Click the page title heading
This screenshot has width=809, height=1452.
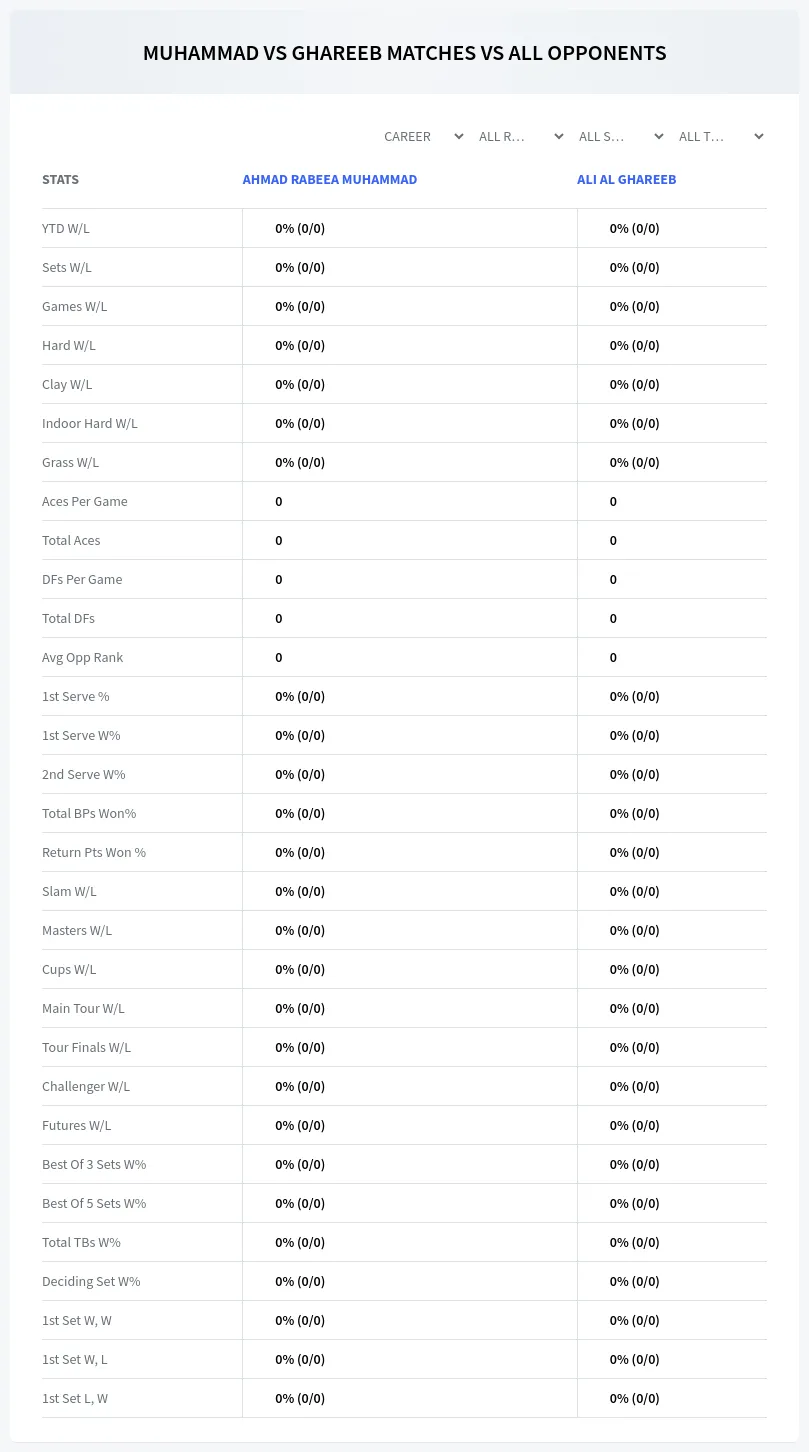(x=404, y=53)
